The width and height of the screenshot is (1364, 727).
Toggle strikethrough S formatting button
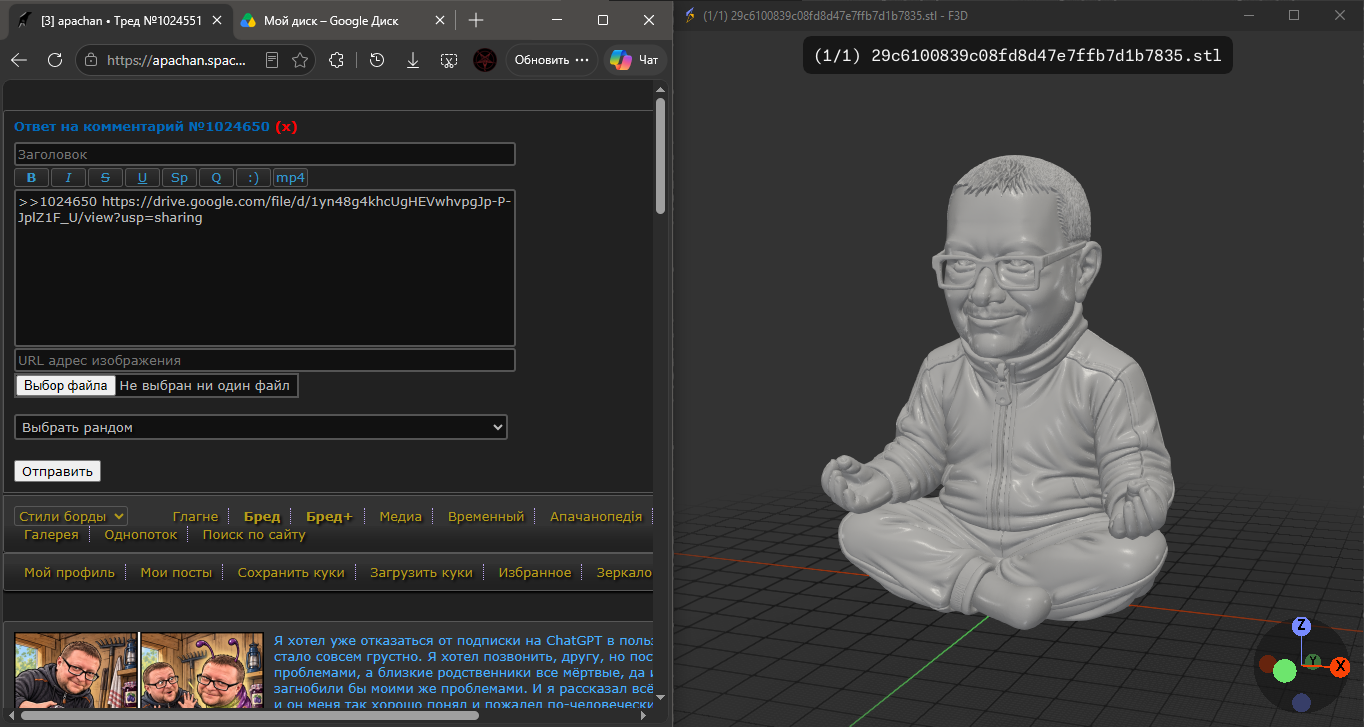[105, 178]
